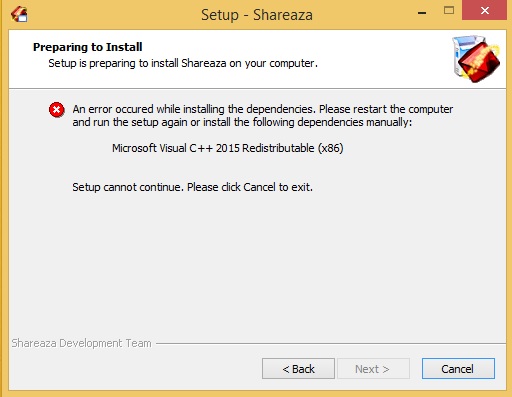Minimize the Setup window
The height and width of the screenshot is (397, 512).
point(422,12)
